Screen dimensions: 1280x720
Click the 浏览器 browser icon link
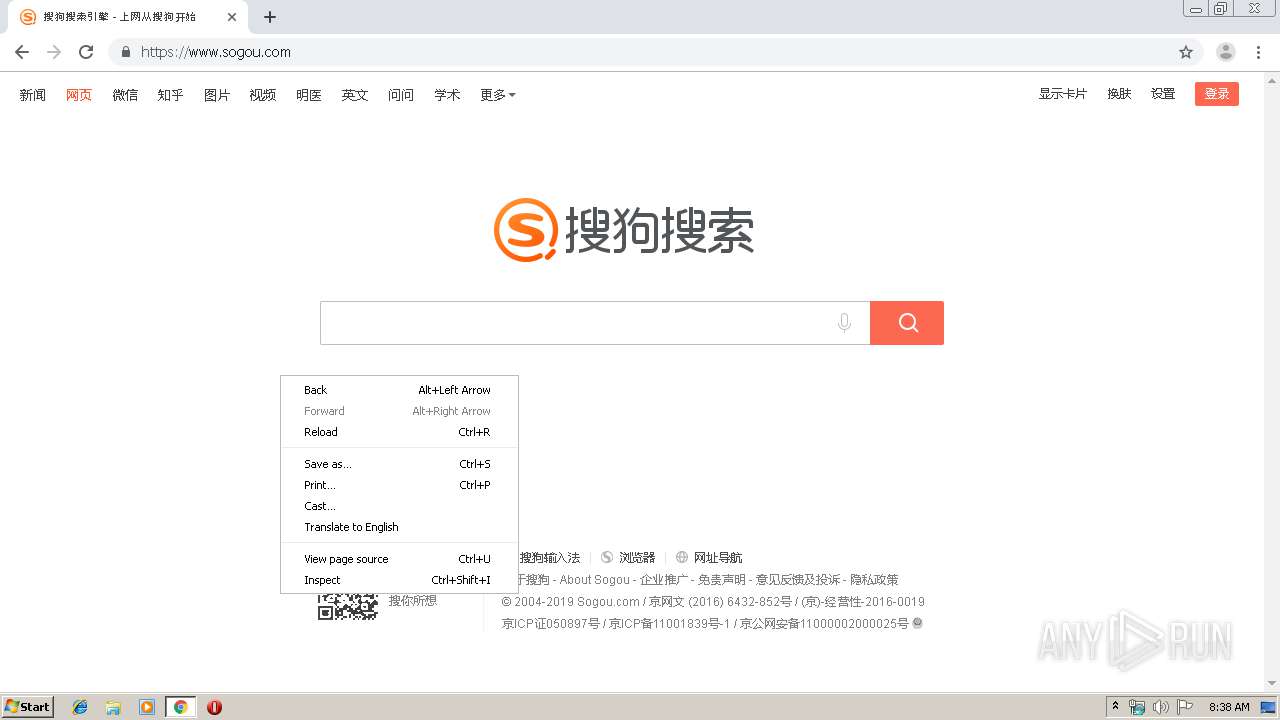click(628, 558)
